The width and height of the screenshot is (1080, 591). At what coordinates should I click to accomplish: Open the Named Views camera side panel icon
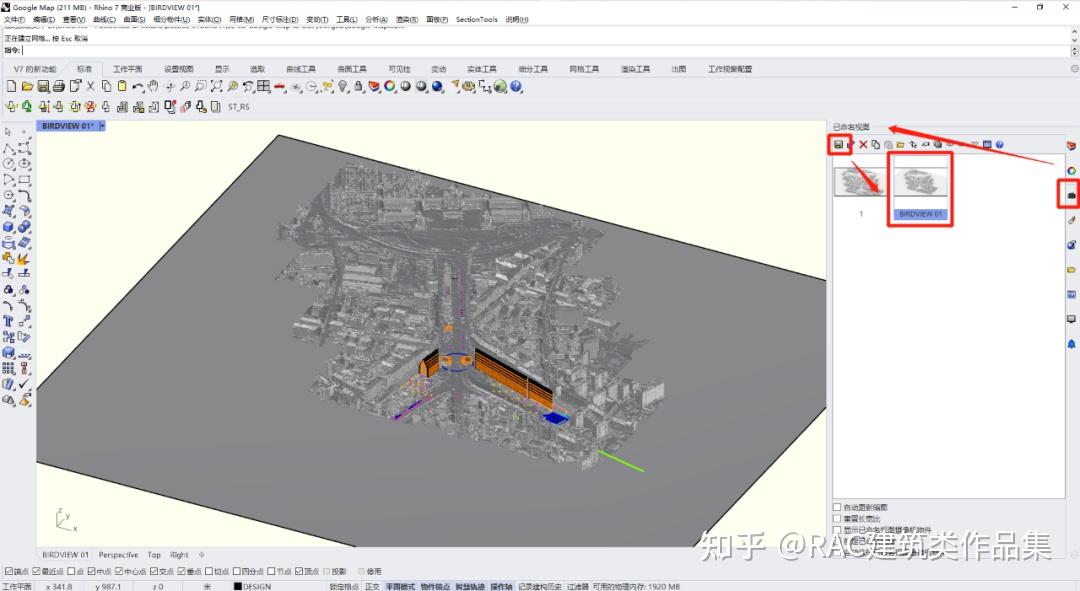1071,193
